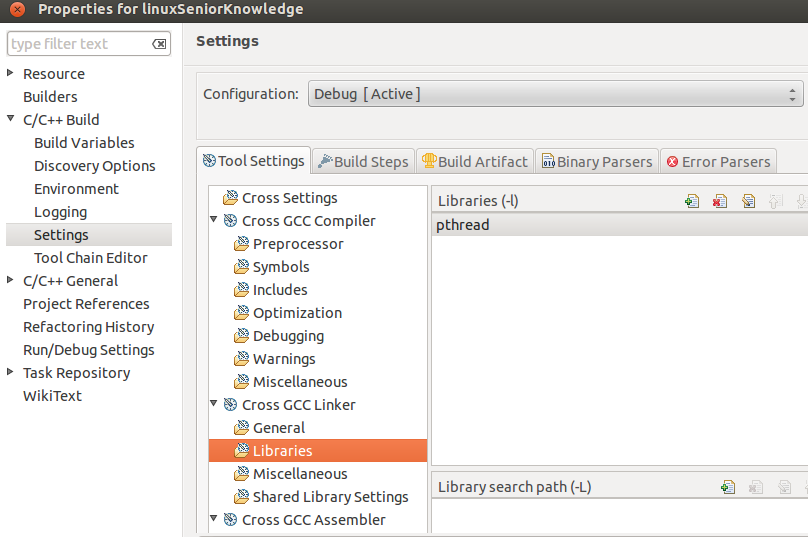The image size is (808, 537).
Task: Open the Build Artifact tab
Action: point(475,162)
